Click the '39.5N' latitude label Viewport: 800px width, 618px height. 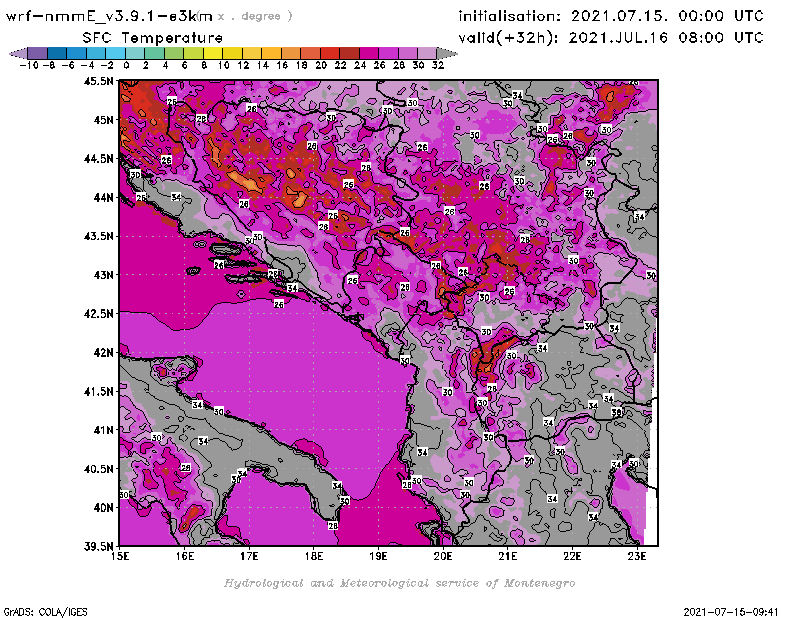[x=99, y=547]
